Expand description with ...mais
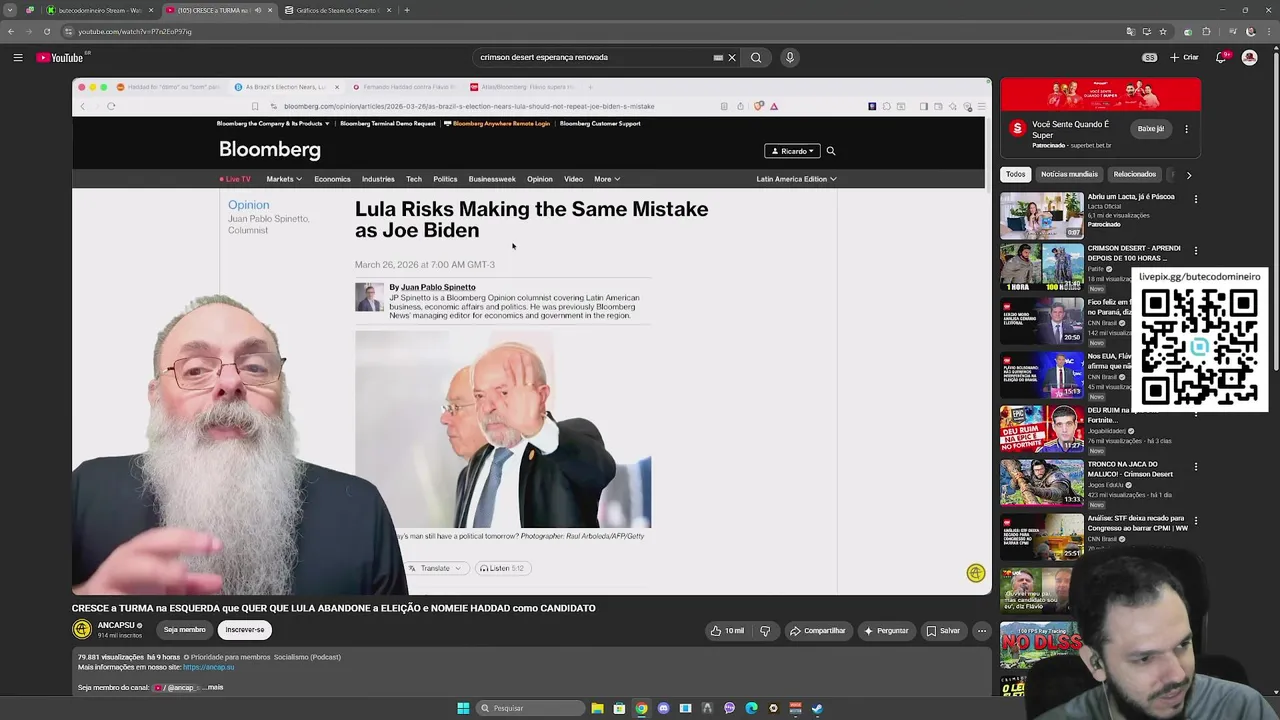The width and height of the screenshot is (1280, 720). point(213,687)
